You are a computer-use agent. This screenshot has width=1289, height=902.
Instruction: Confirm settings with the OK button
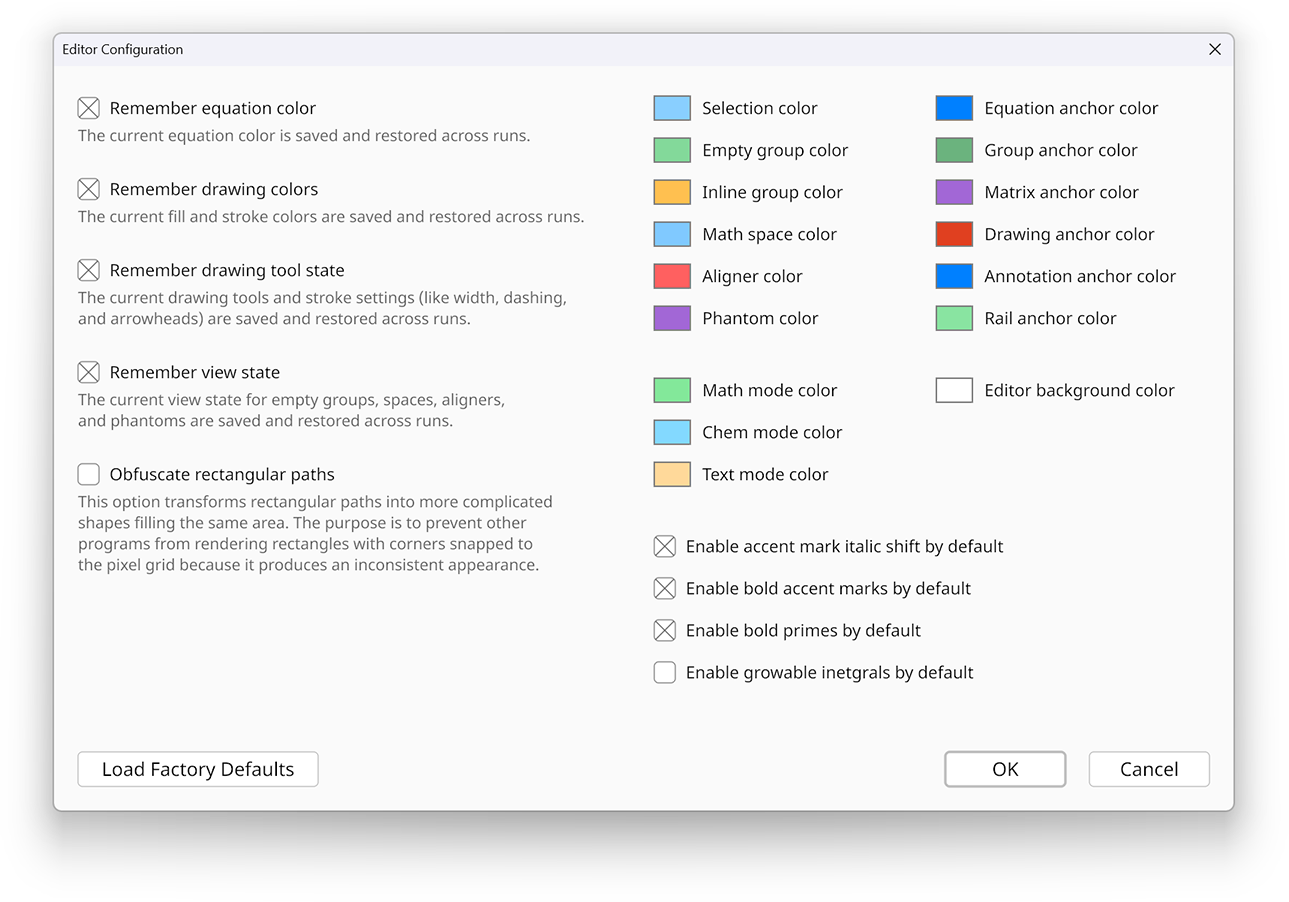(x=1004, y=769)
